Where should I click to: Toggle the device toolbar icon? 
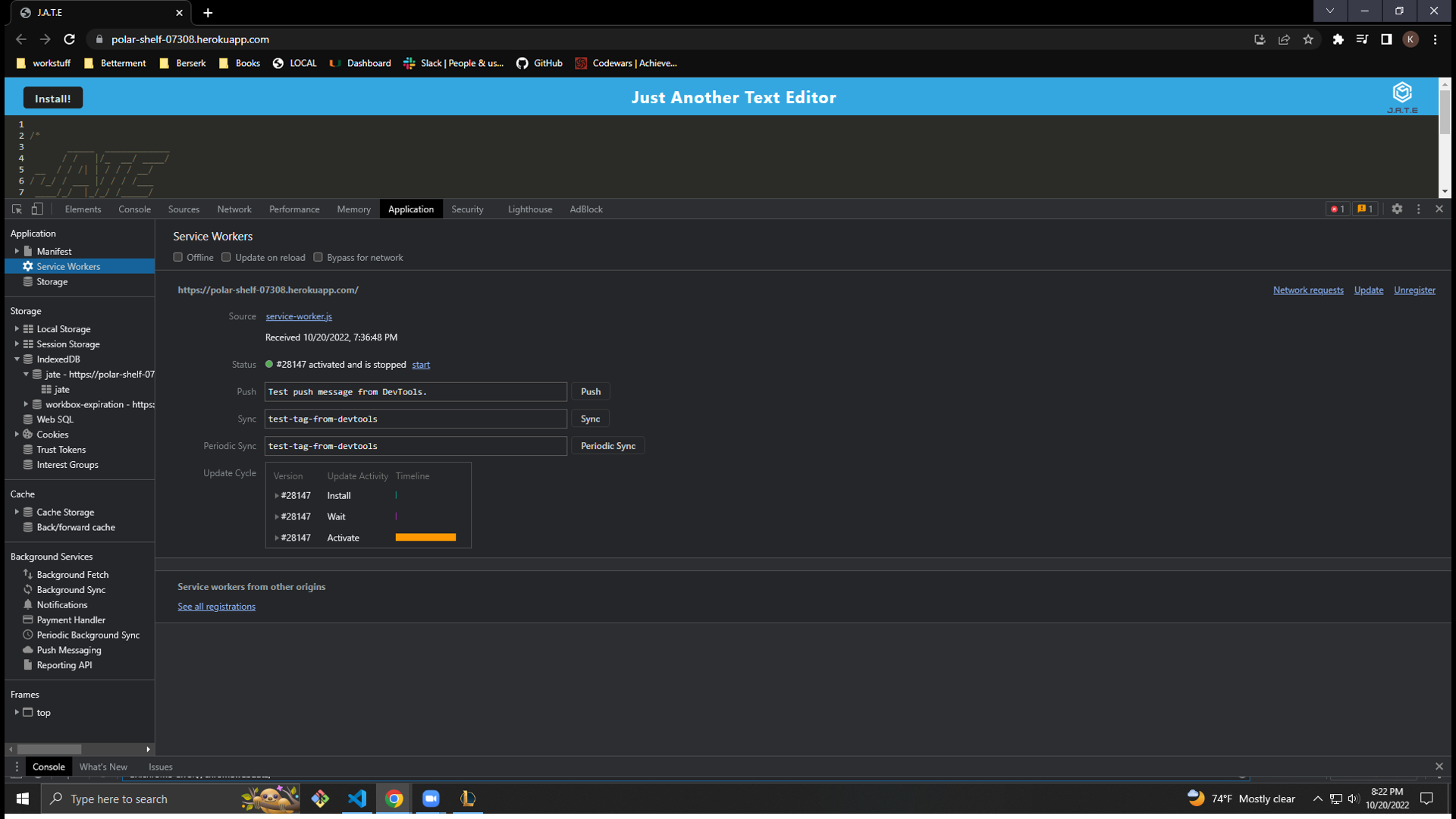36,209
